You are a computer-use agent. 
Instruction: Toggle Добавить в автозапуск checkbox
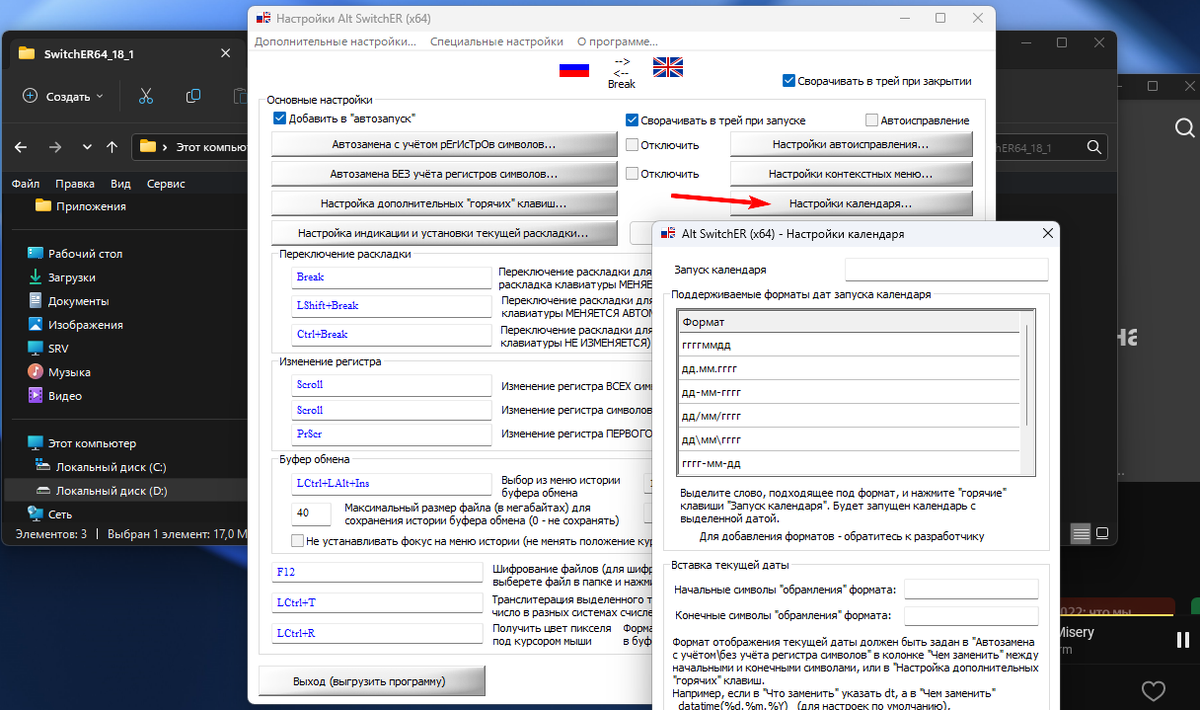pyautogui.click(x=279, y=118)
